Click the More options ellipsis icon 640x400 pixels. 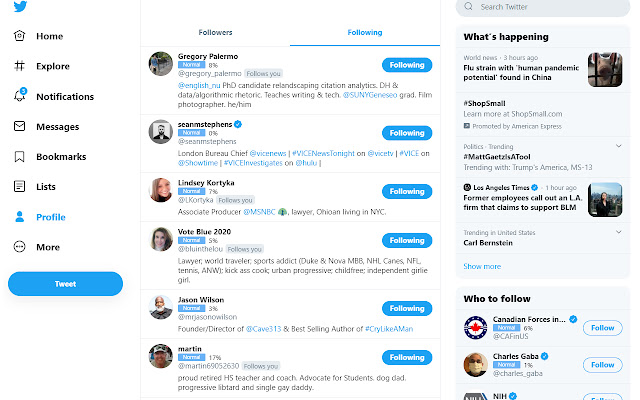(20, 247)
